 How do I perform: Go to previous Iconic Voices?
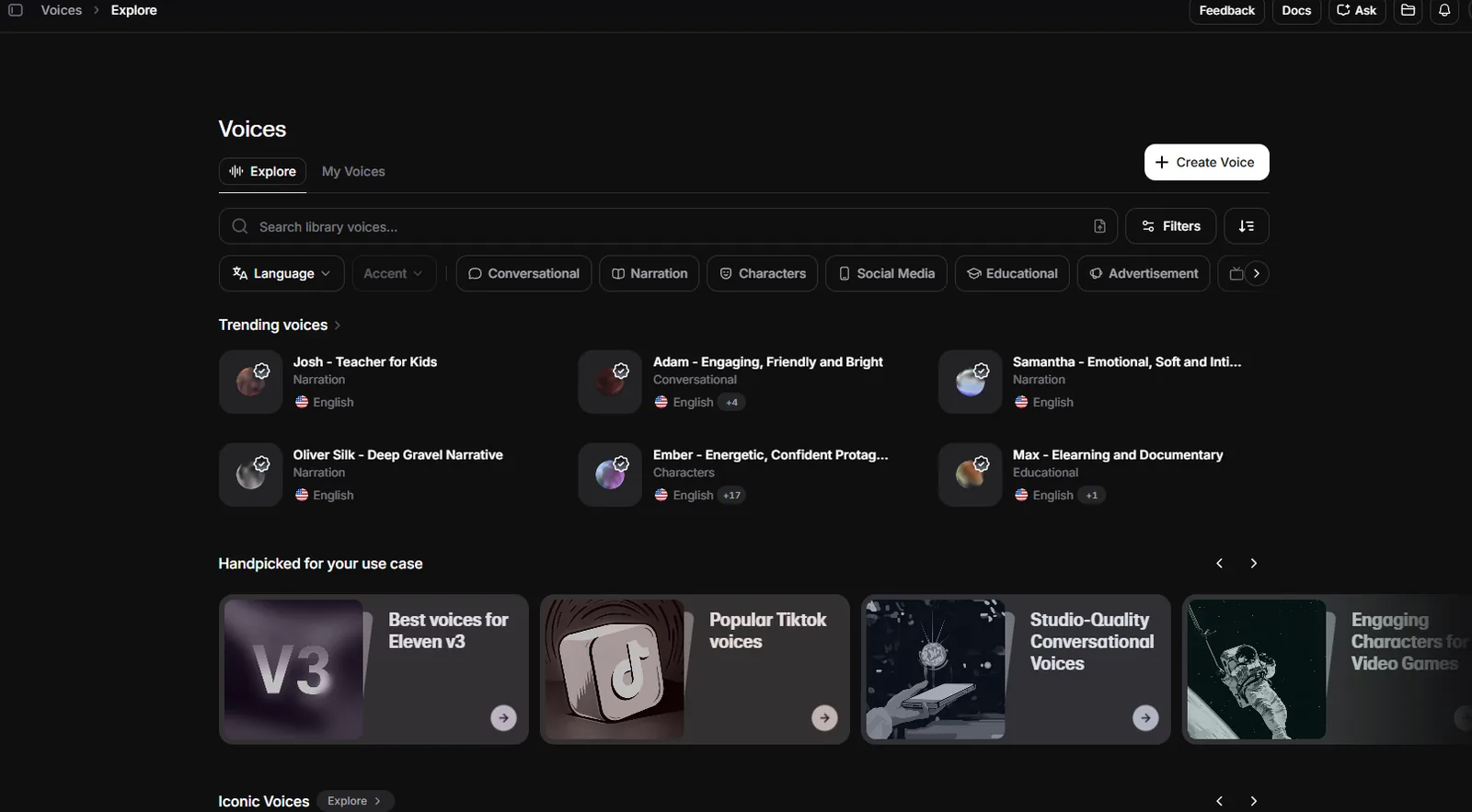tap(1220, 801)
